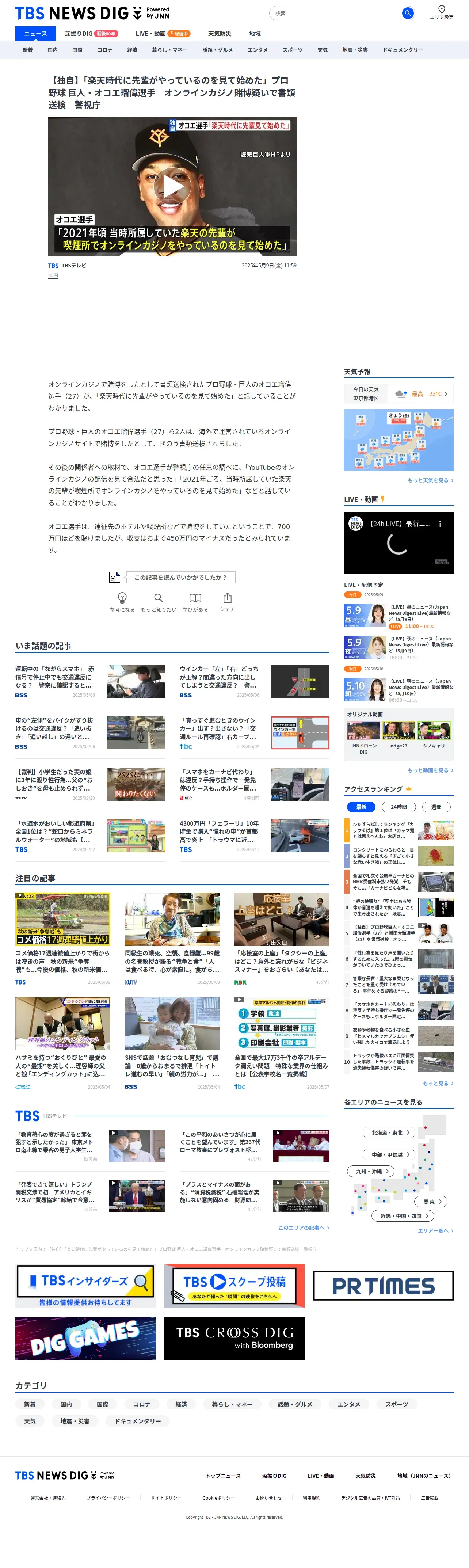Click ドキュメンタリー category chip at bottom
Image resolution: width=469 pixels, height=1568 pixels.
[138, 1421]
